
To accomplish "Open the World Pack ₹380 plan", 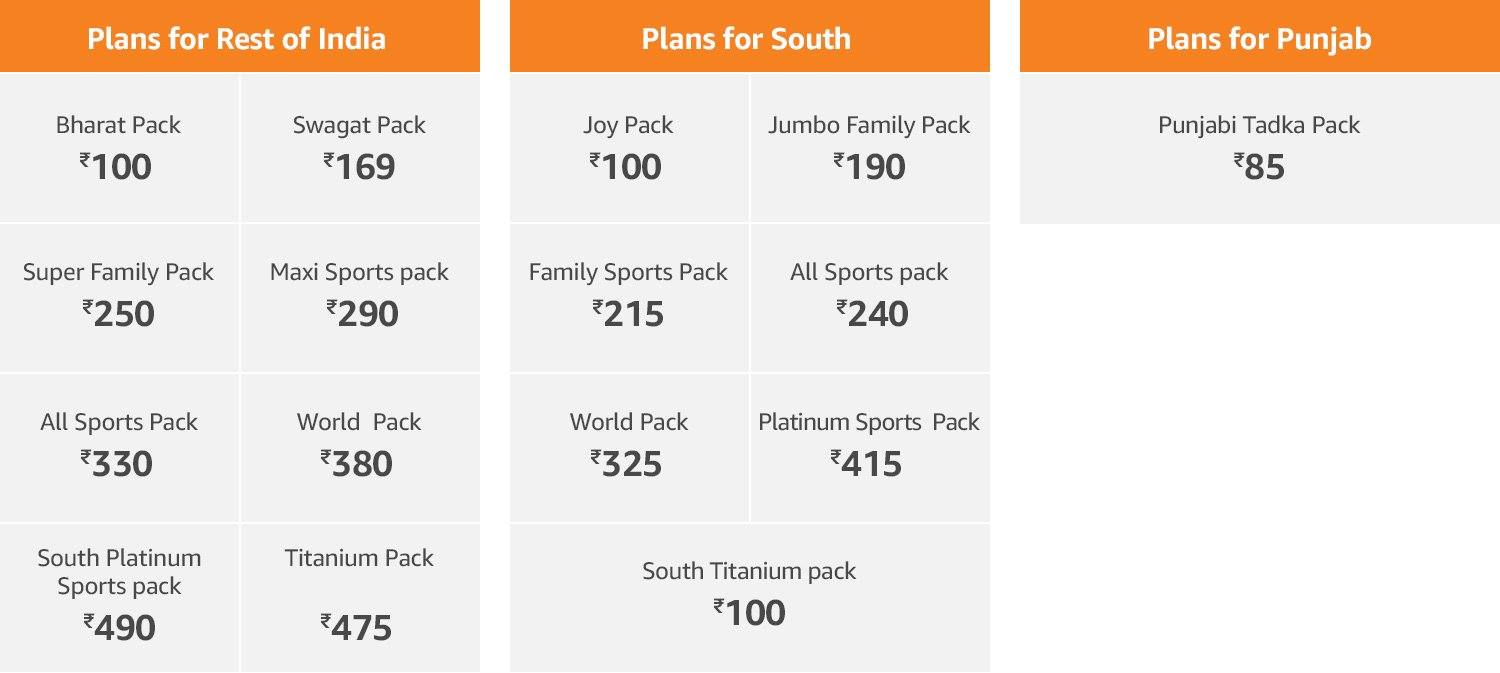I will click(360, 448).
